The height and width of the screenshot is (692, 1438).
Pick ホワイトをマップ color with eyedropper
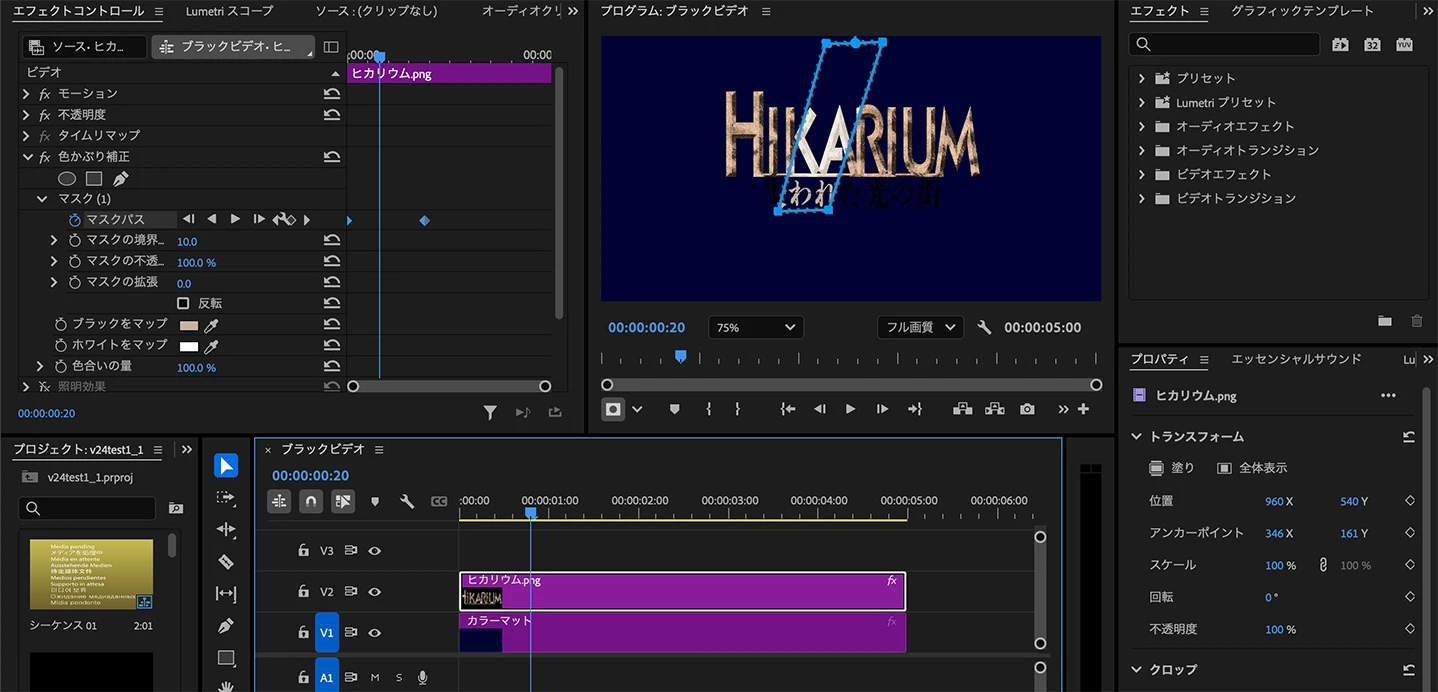tap(211, 346)
